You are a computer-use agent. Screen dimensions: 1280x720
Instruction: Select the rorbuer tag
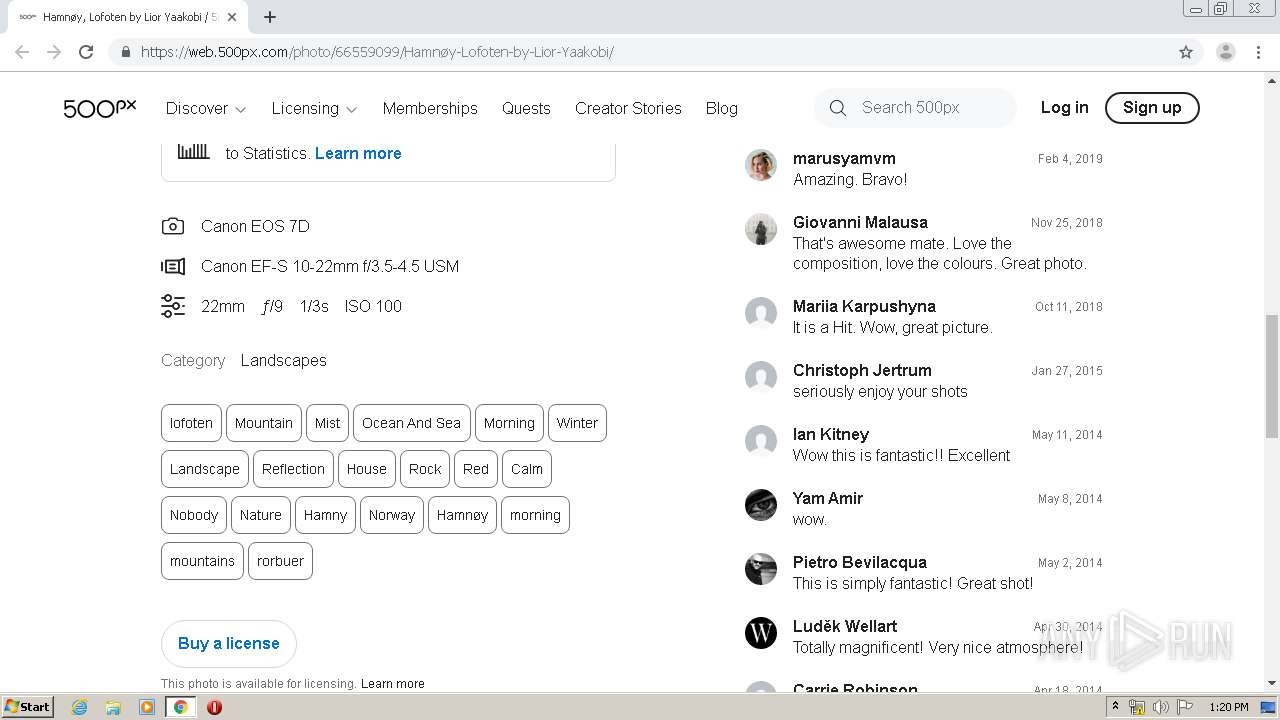[x=280, y=561]
